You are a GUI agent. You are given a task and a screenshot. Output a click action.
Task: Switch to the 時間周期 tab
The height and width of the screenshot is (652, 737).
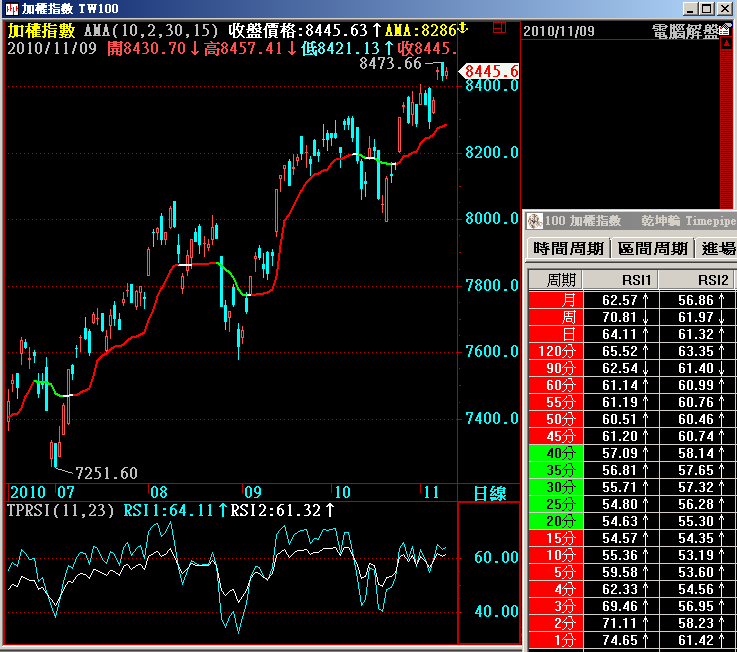(x=568, y=249)
